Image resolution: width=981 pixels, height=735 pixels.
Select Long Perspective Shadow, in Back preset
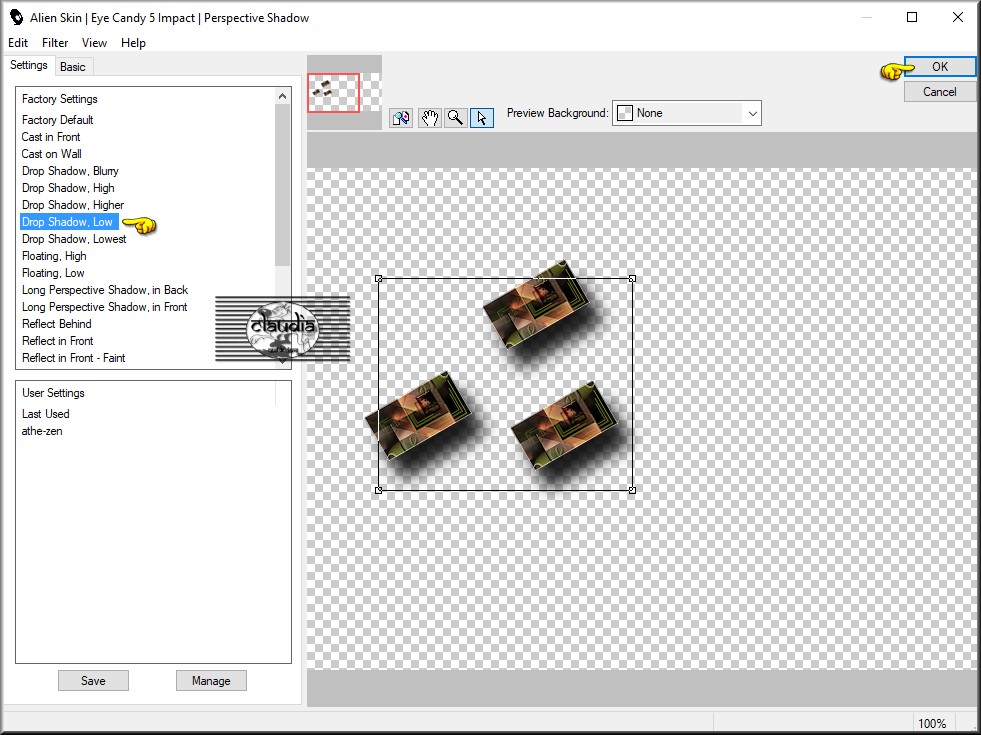click(105, 290)
